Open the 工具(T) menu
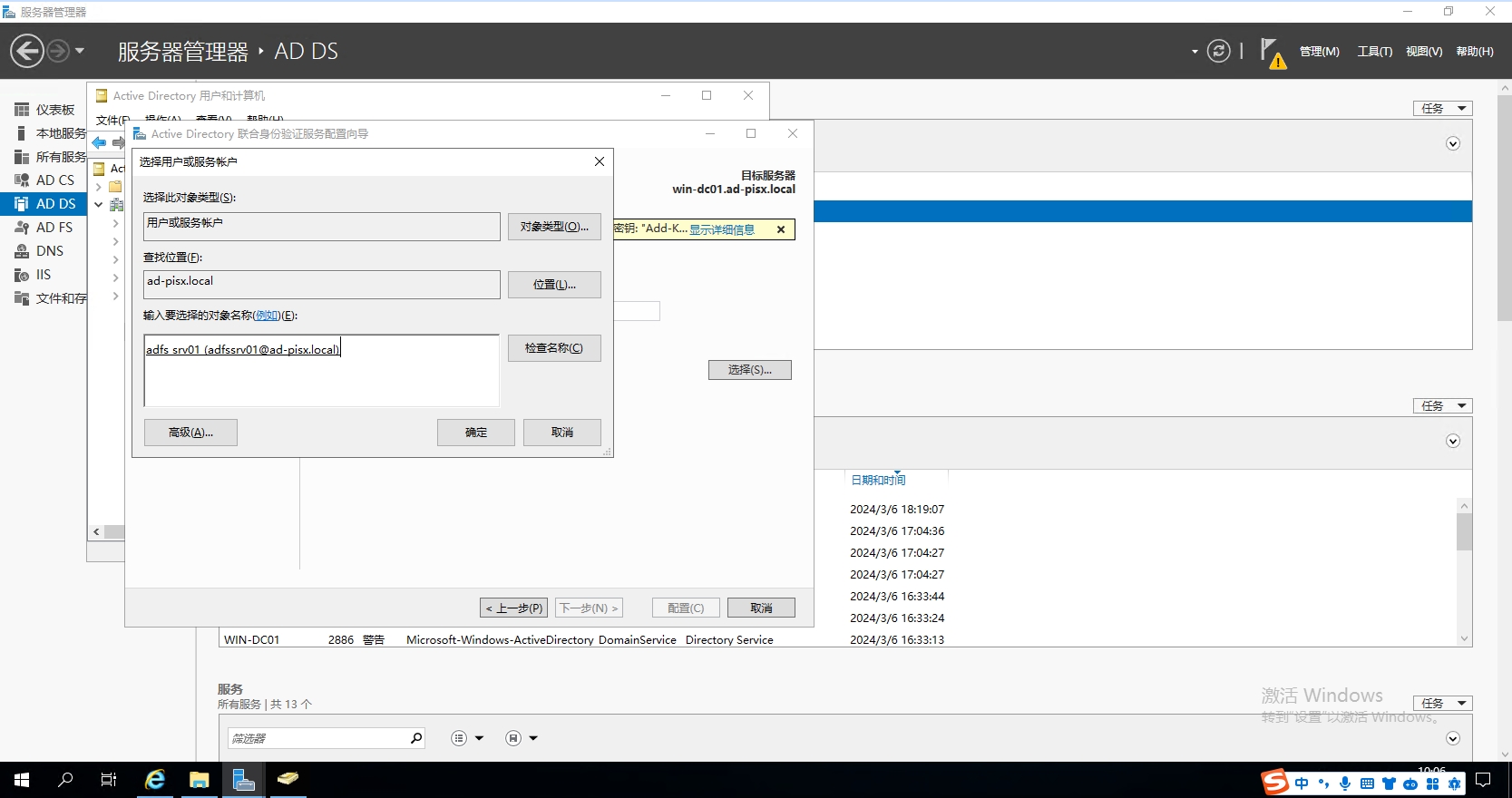 coord(1374,52)
